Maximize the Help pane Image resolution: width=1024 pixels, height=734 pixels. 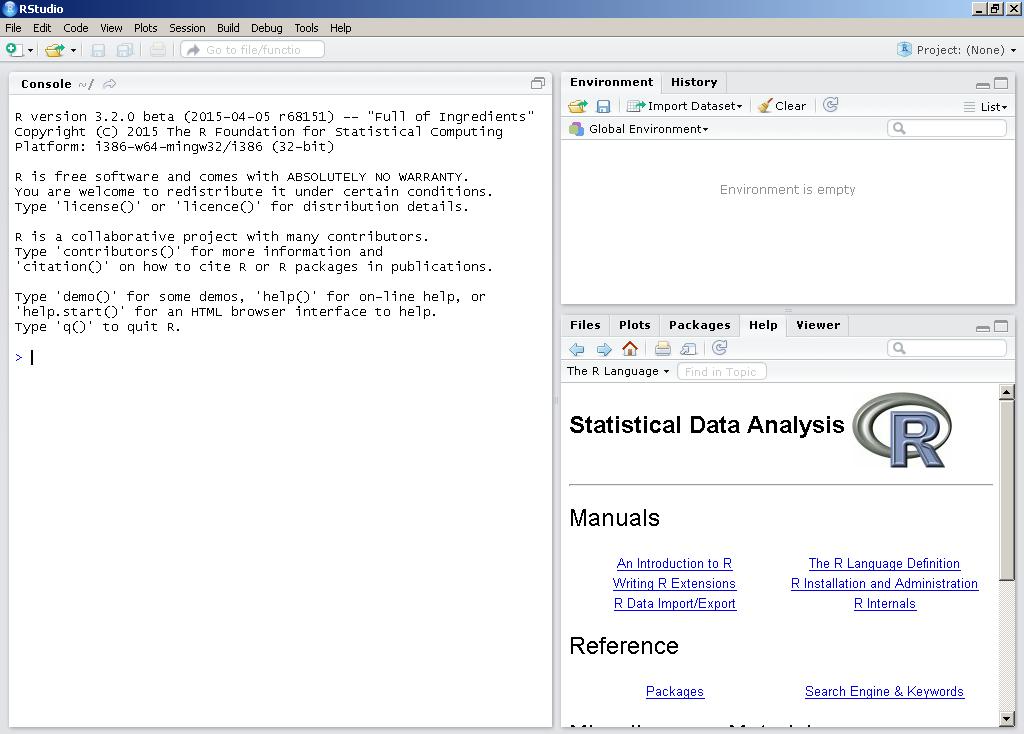pos(1000,326)
